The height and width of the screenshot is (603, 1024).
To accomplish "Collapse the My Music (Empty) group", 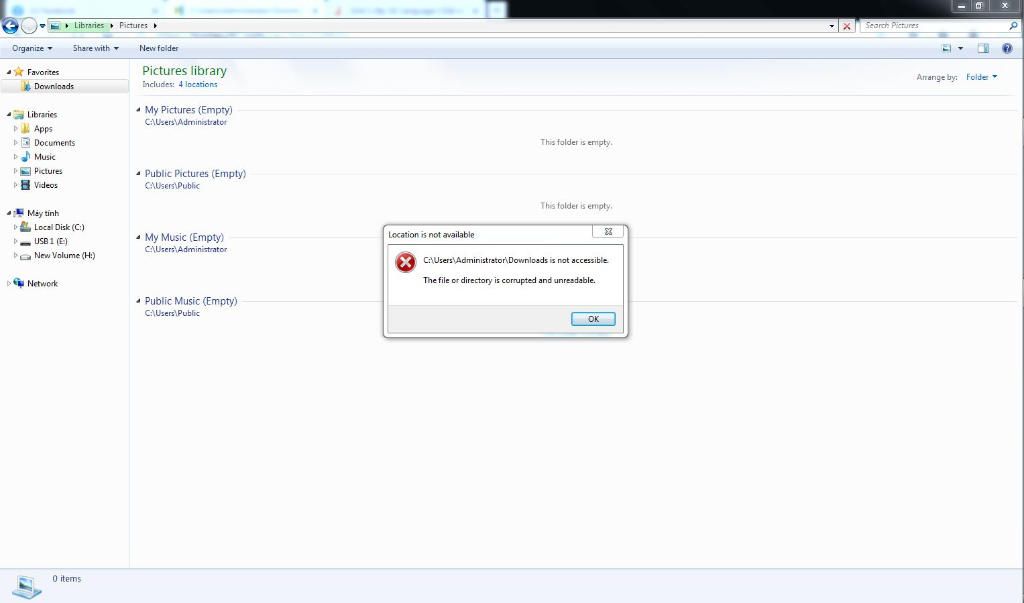I will coord(138,237).
